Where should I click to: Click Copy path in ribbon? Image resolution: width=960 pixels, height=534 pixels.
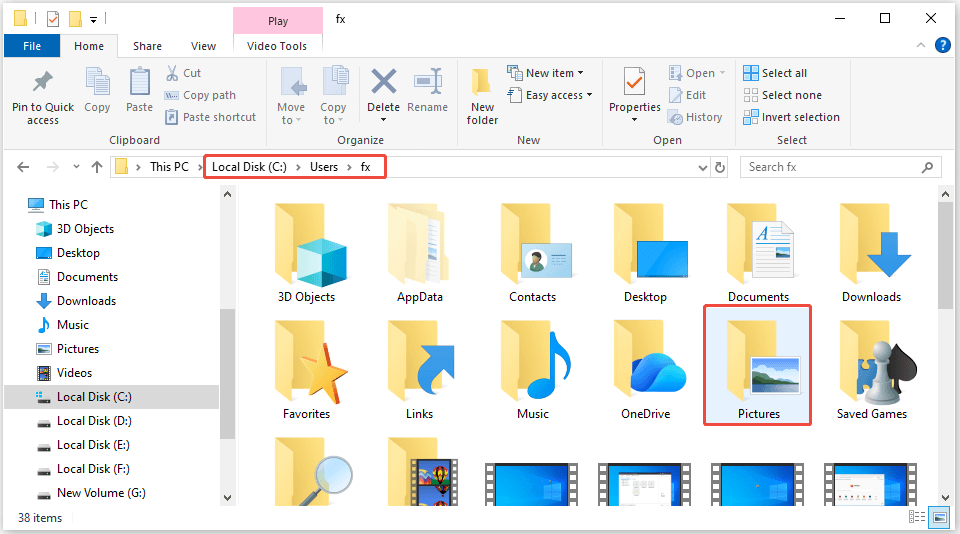click(x=200, y=95)
